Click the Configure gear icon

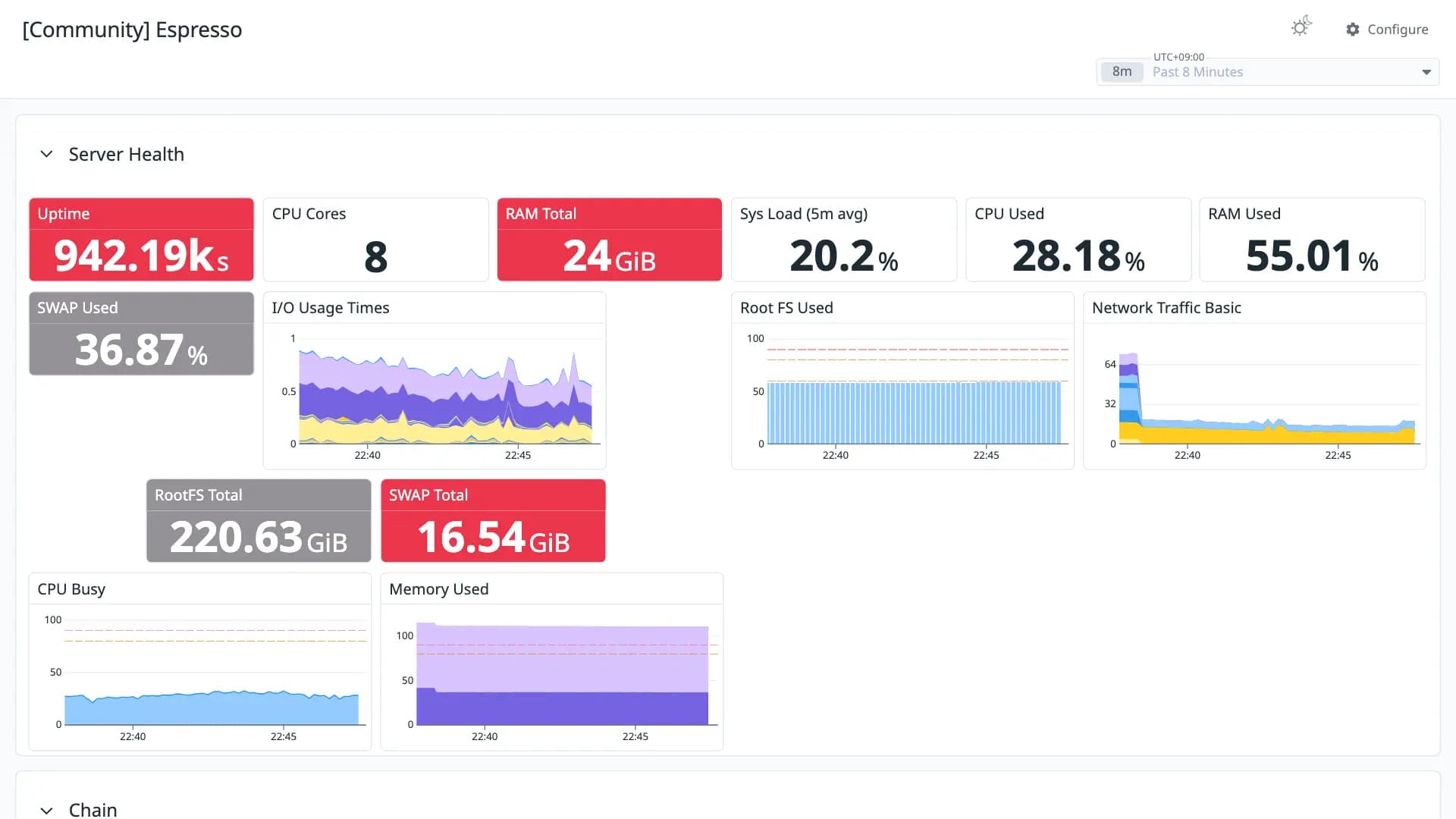point(1353,29)
